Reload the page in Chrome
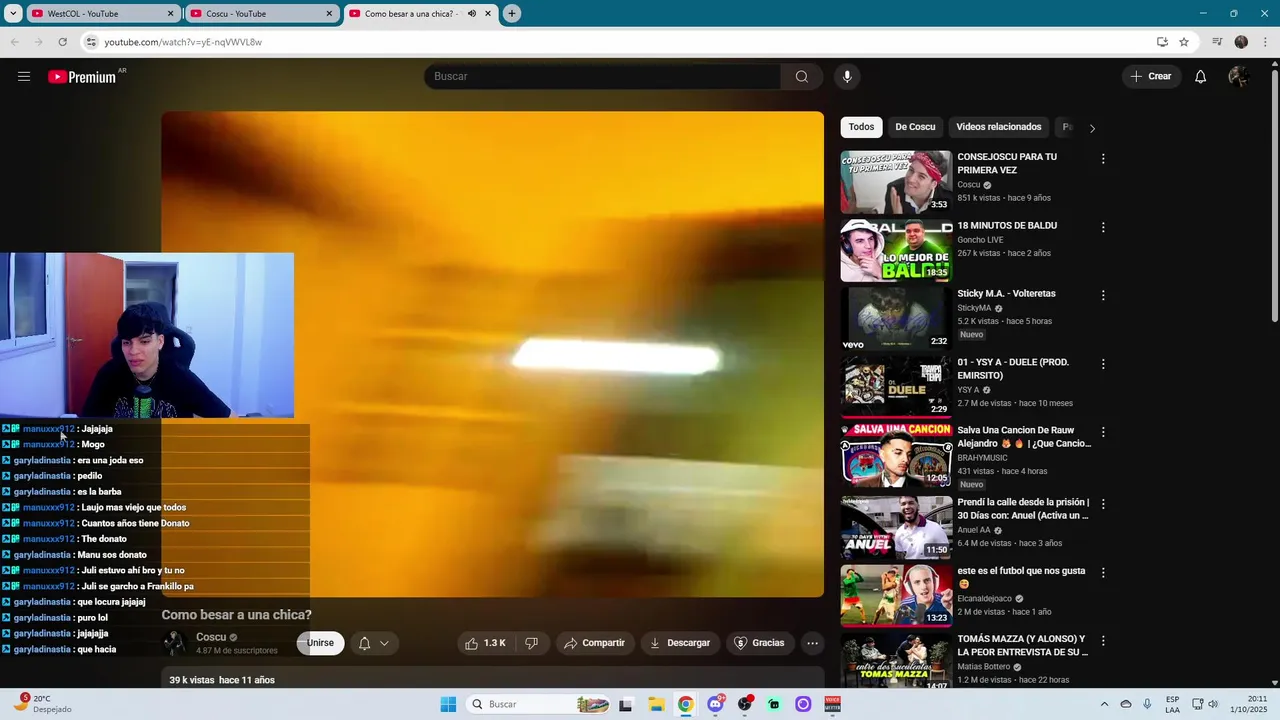The width and height of the screenshot is (1280, 720). [x=62, y=42]
